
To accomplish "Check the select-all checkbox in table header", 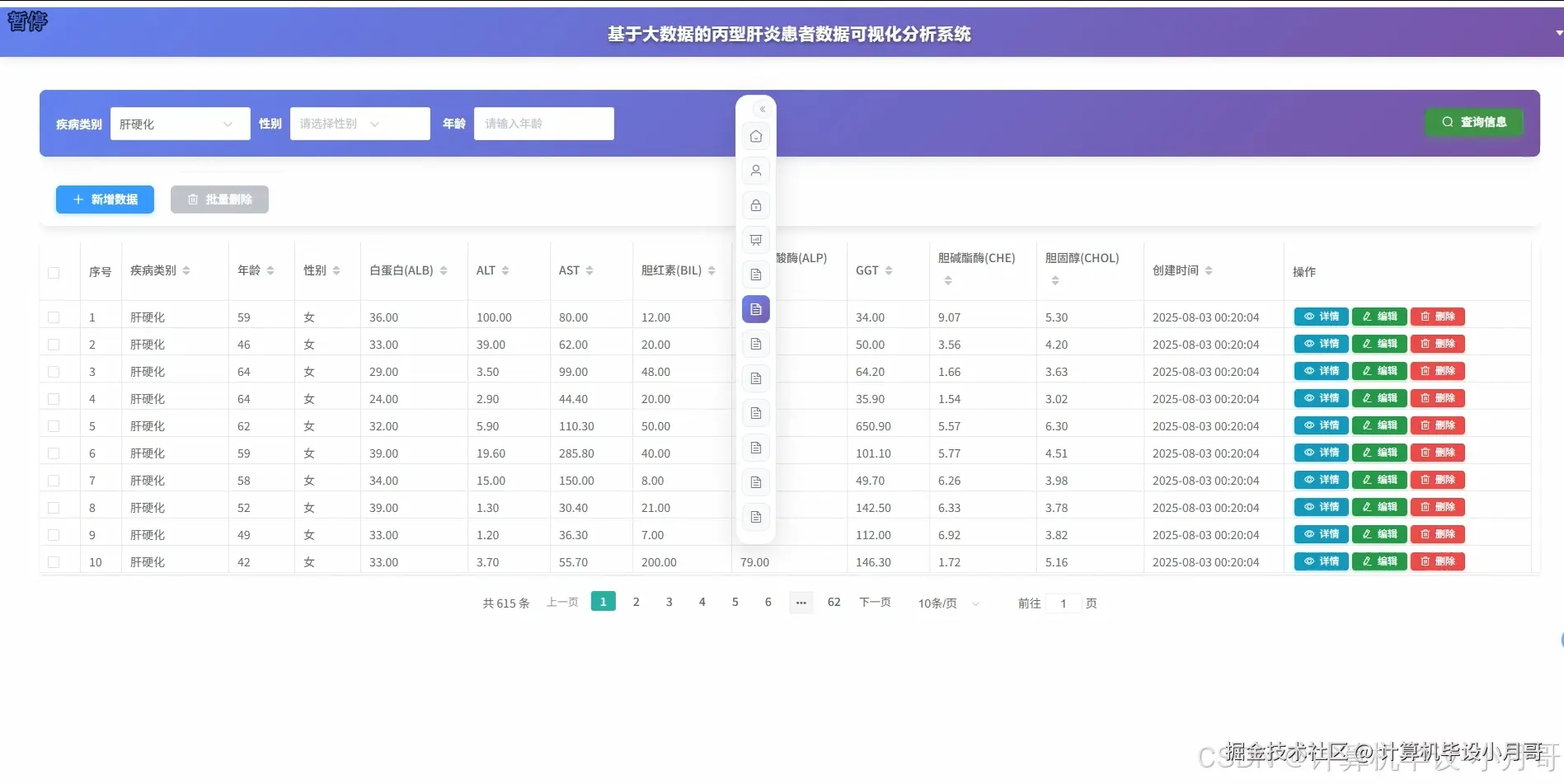I will (54, 272).
